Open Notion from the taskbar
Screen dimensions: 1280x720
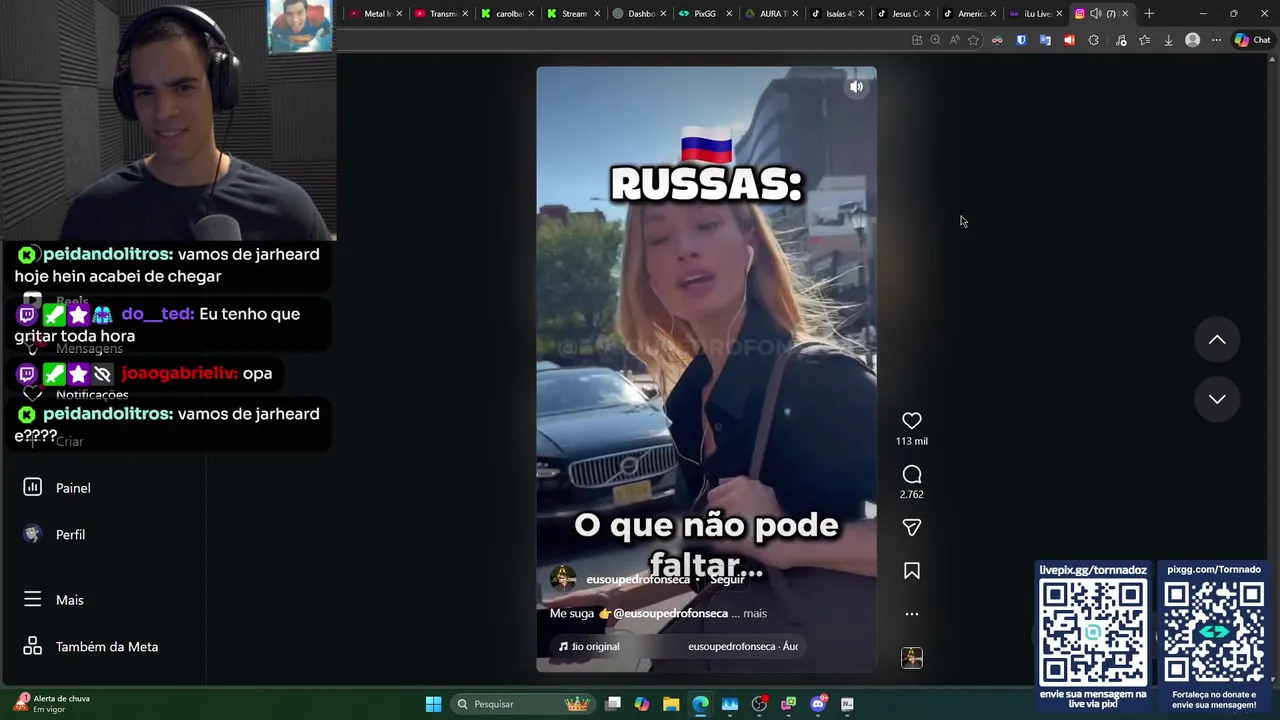(x=847, y=704)
